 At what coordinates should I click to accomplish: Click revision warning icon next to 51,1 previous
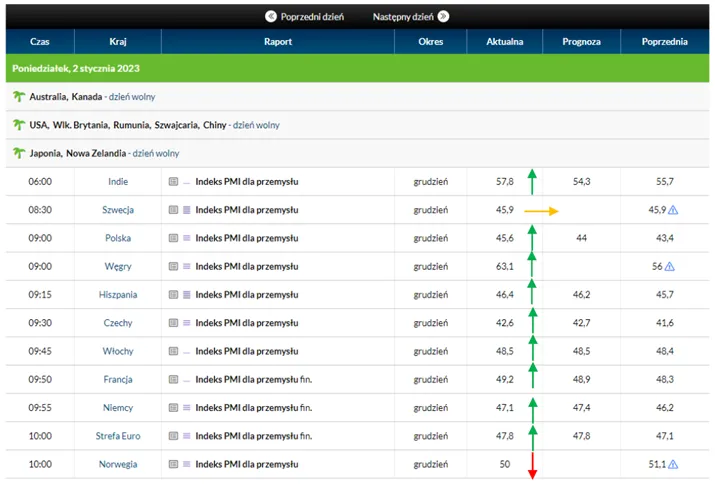click(x=673, y=464)
